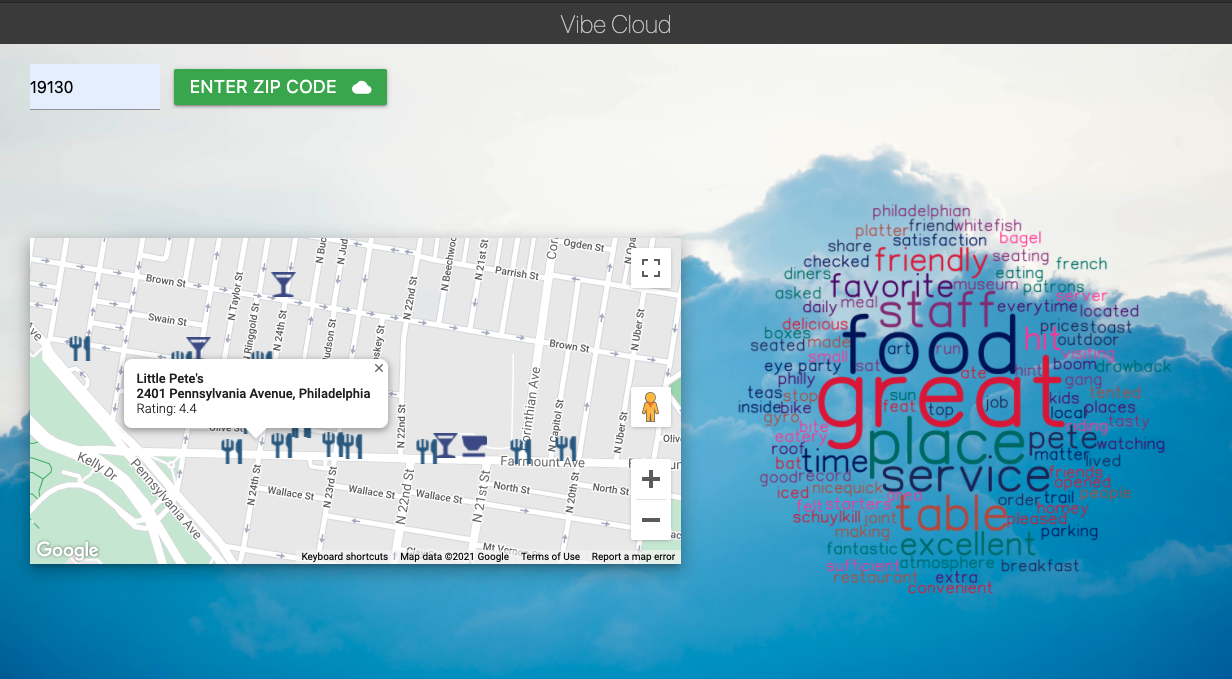Click the Vibe Cloud header title
1232x679 pixels.
[x=616, y=24]
